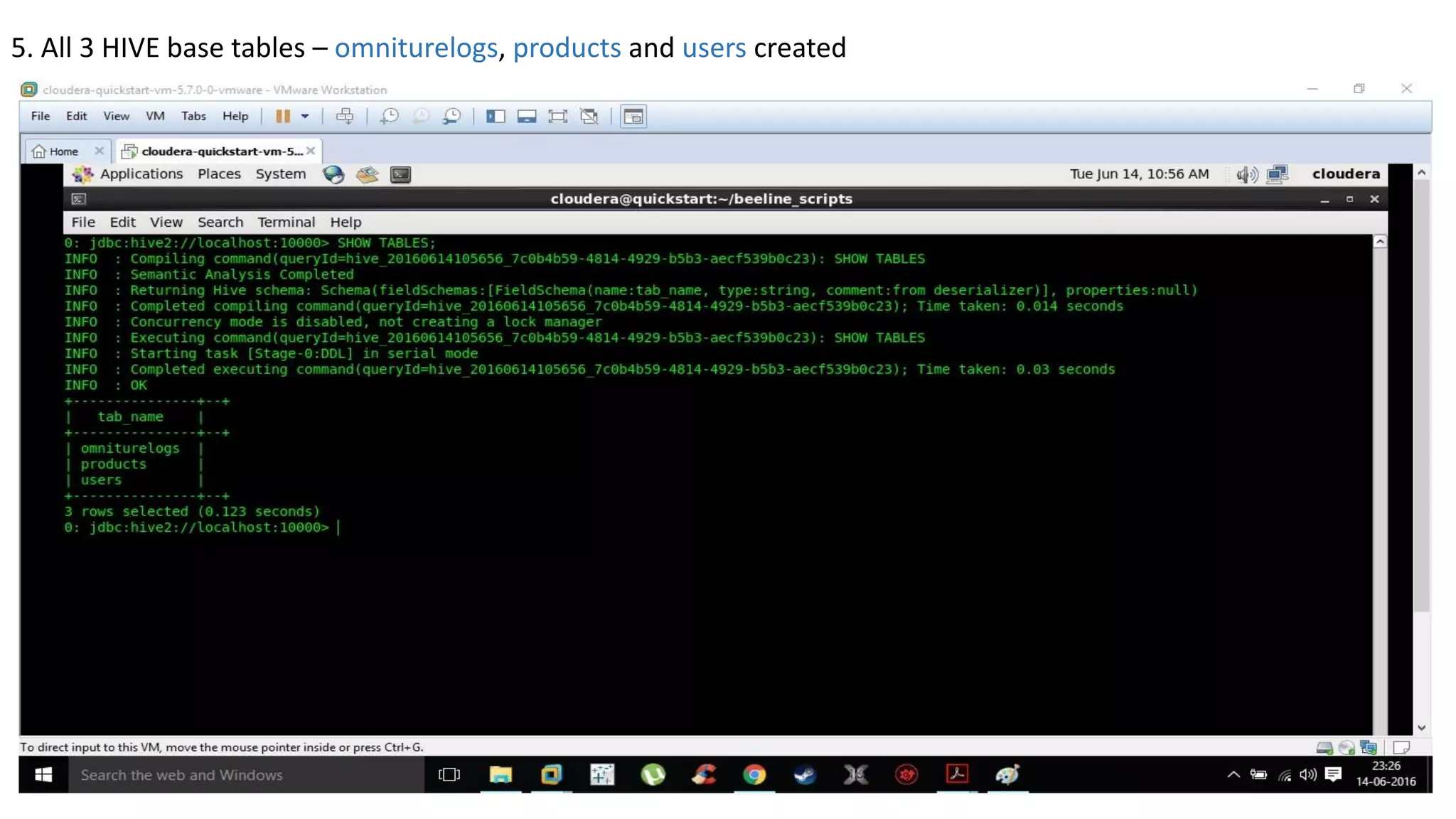The image size is (1456, 819).
Task: Click the Windows volume tray icon
Action: tap(1308, 775)
